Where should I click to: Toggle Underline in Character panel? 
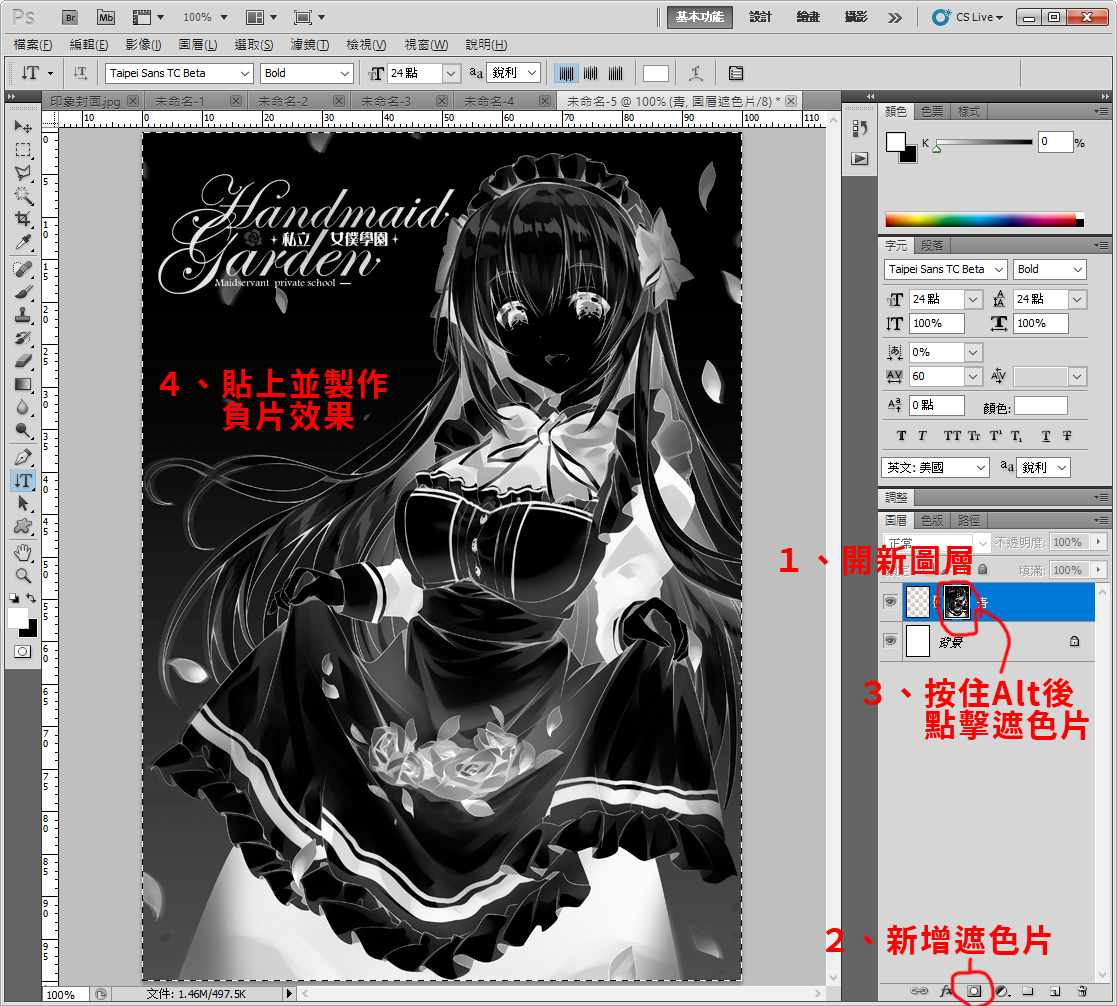pyautogui.click(x=1046, y=435)
